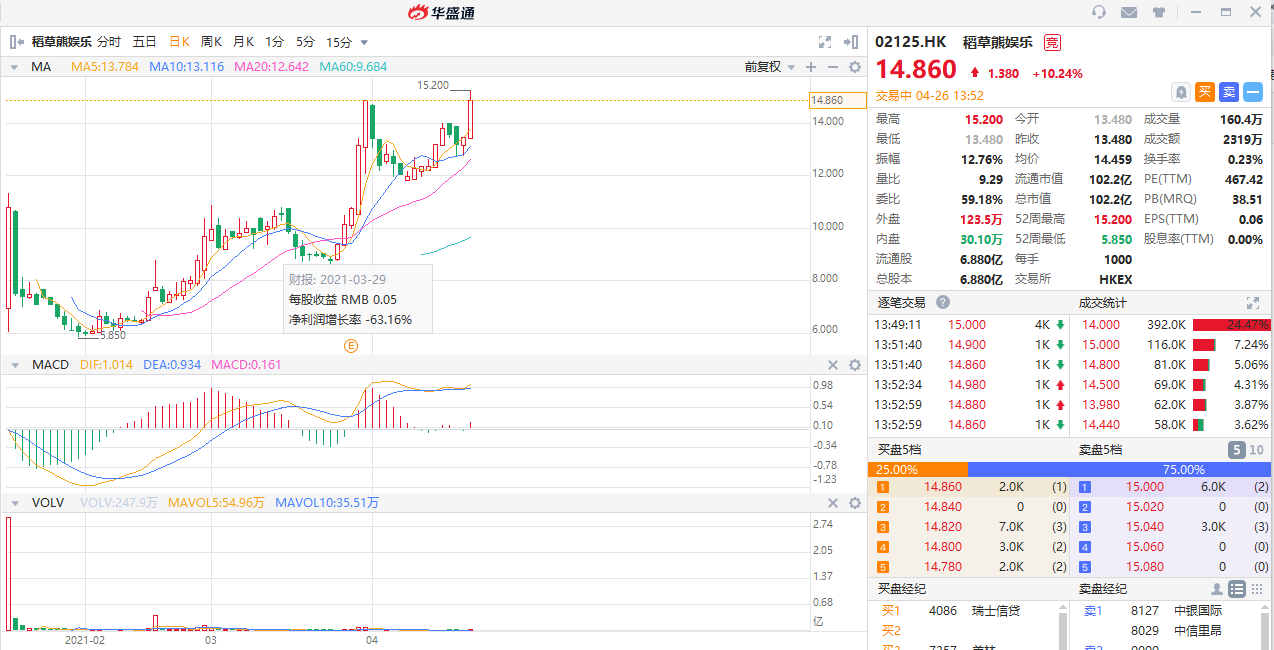Click the 15.000 row in 成交统计

click(x=1171, y=345)
